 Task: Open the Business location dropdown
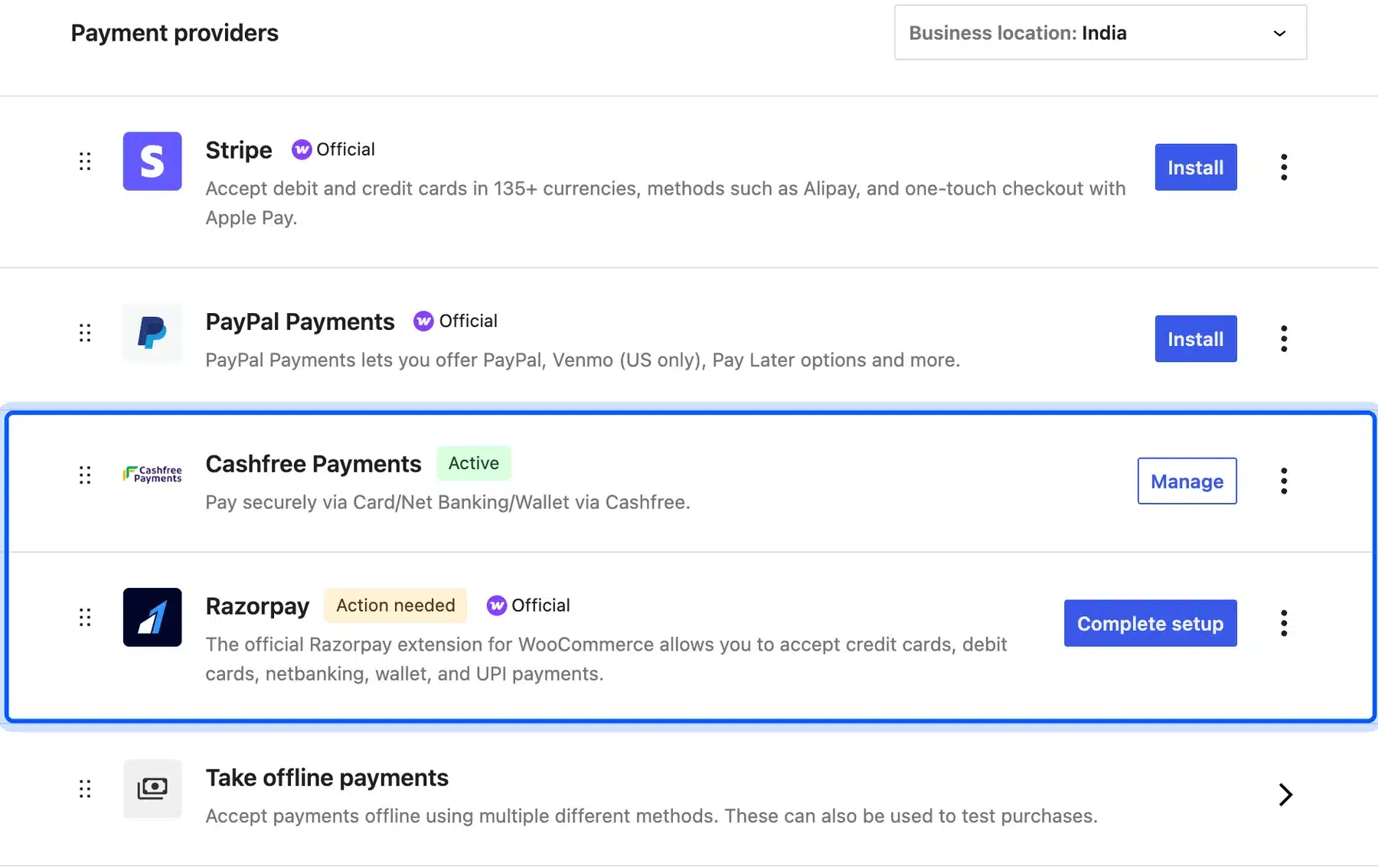point(1100,33)
